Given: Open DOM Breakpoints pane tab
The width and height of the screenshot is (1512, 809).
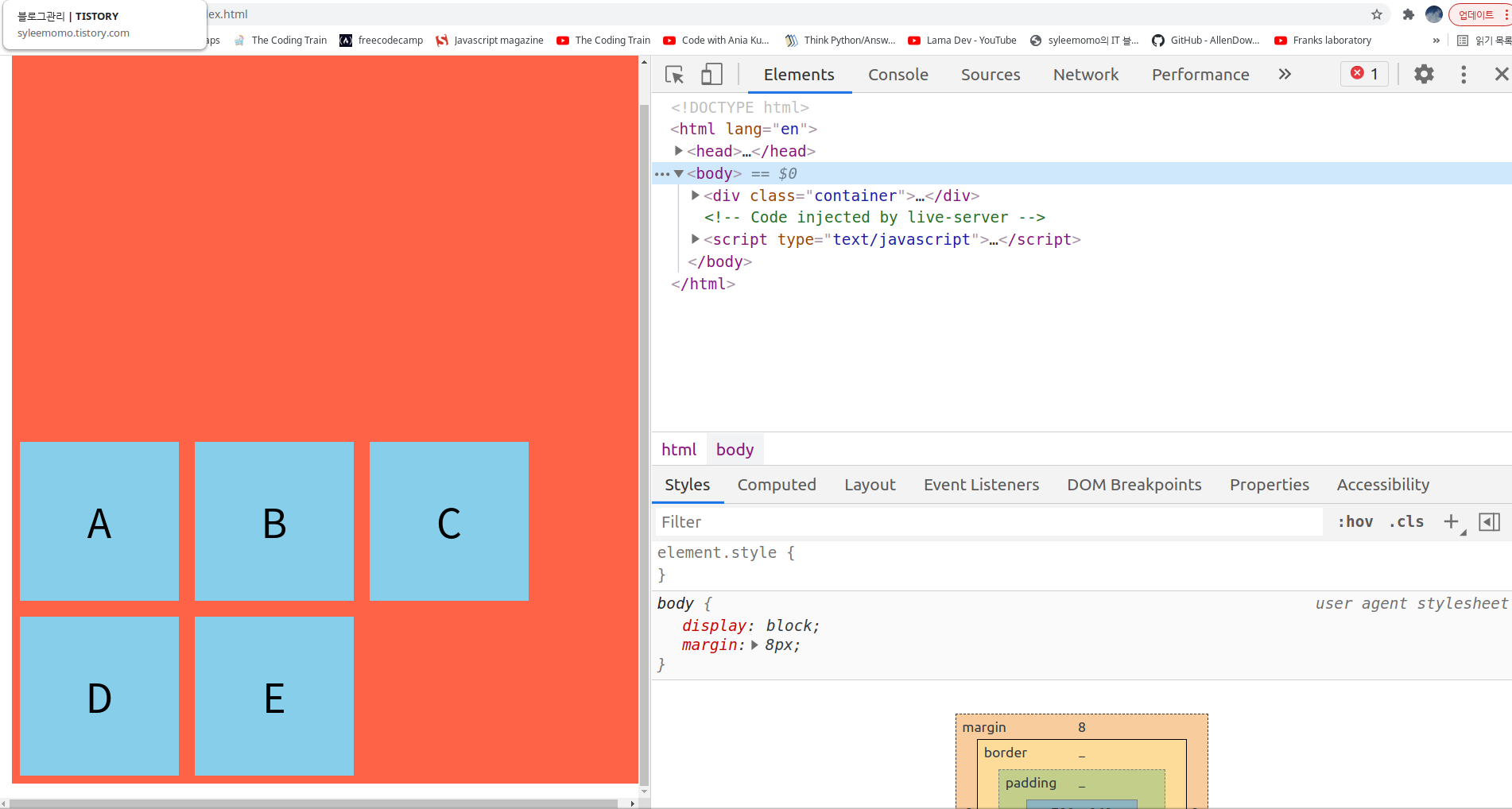Looking at the screenshot, I should click(1134, 485).
